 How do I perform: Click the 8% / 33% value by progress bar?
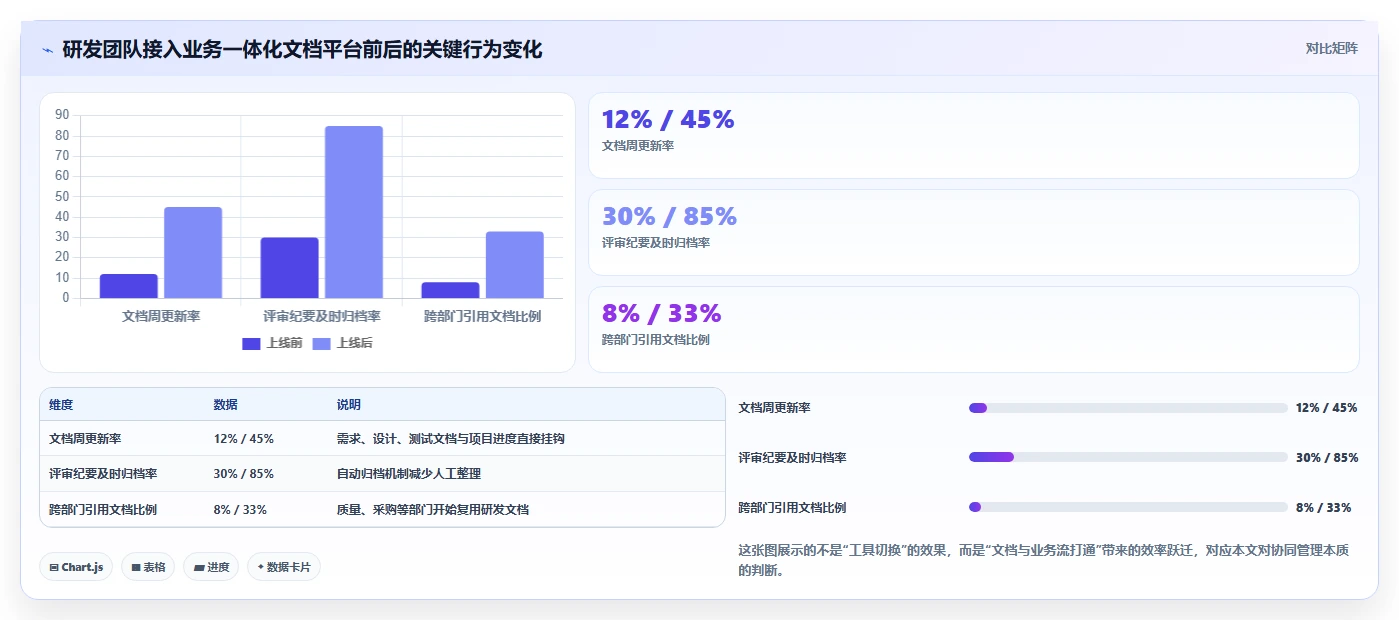point(1323,508)
